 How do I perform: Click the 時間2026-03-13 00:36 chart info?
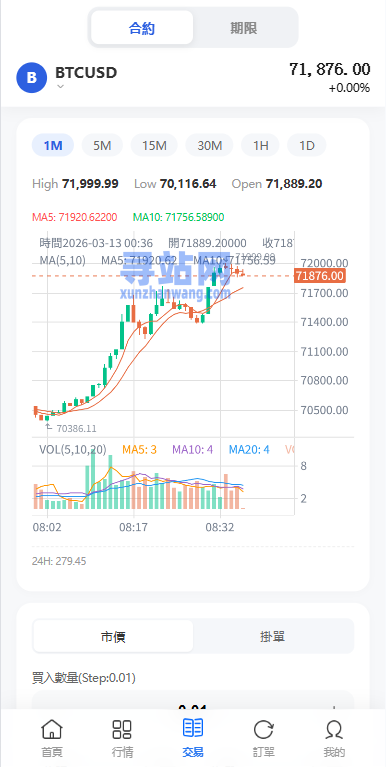pos(96,243)
